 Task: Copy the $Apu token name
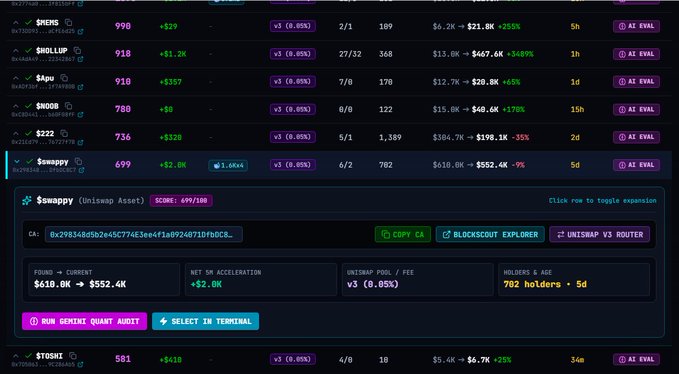64,78
